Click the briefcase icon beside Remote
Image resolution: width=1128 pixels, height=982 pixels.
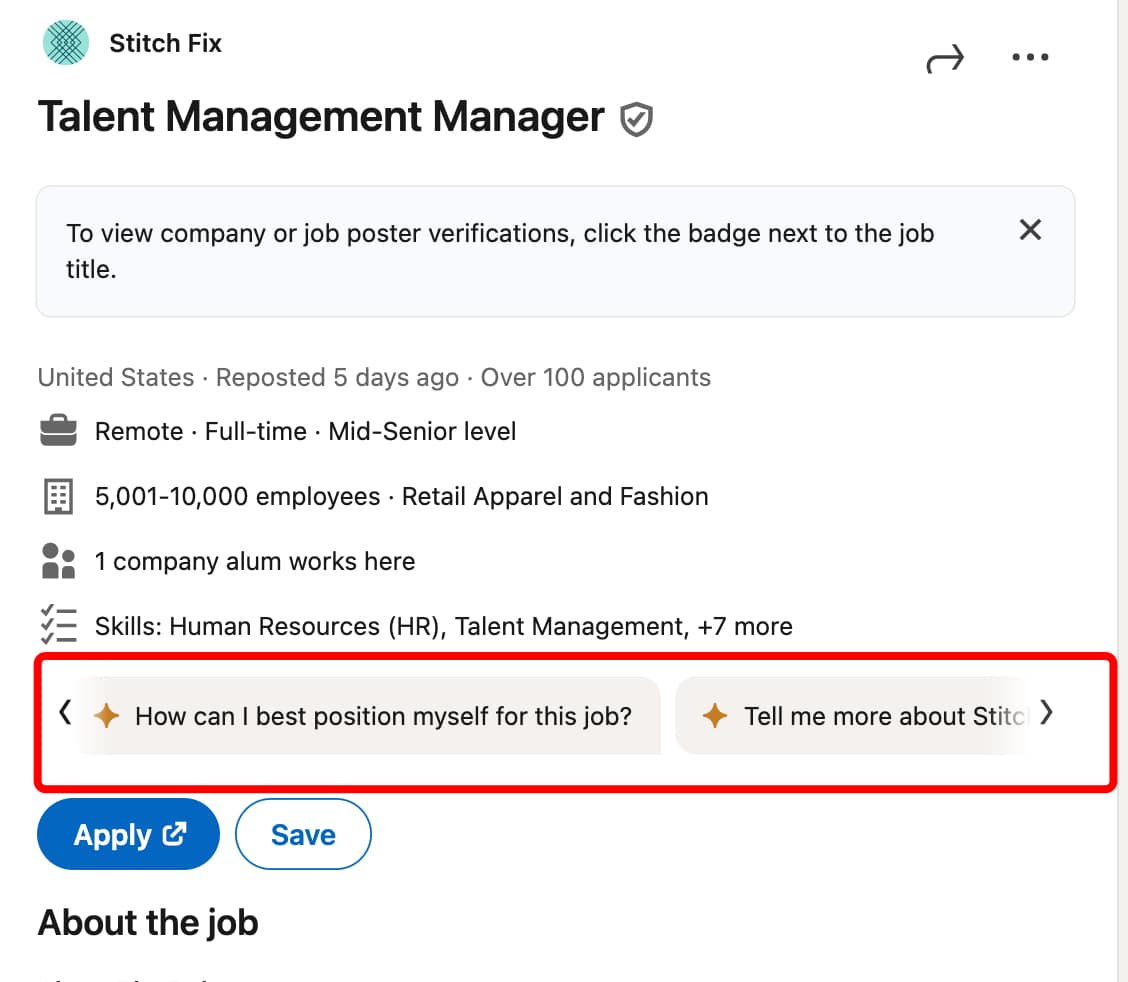[x=58, y=431]
